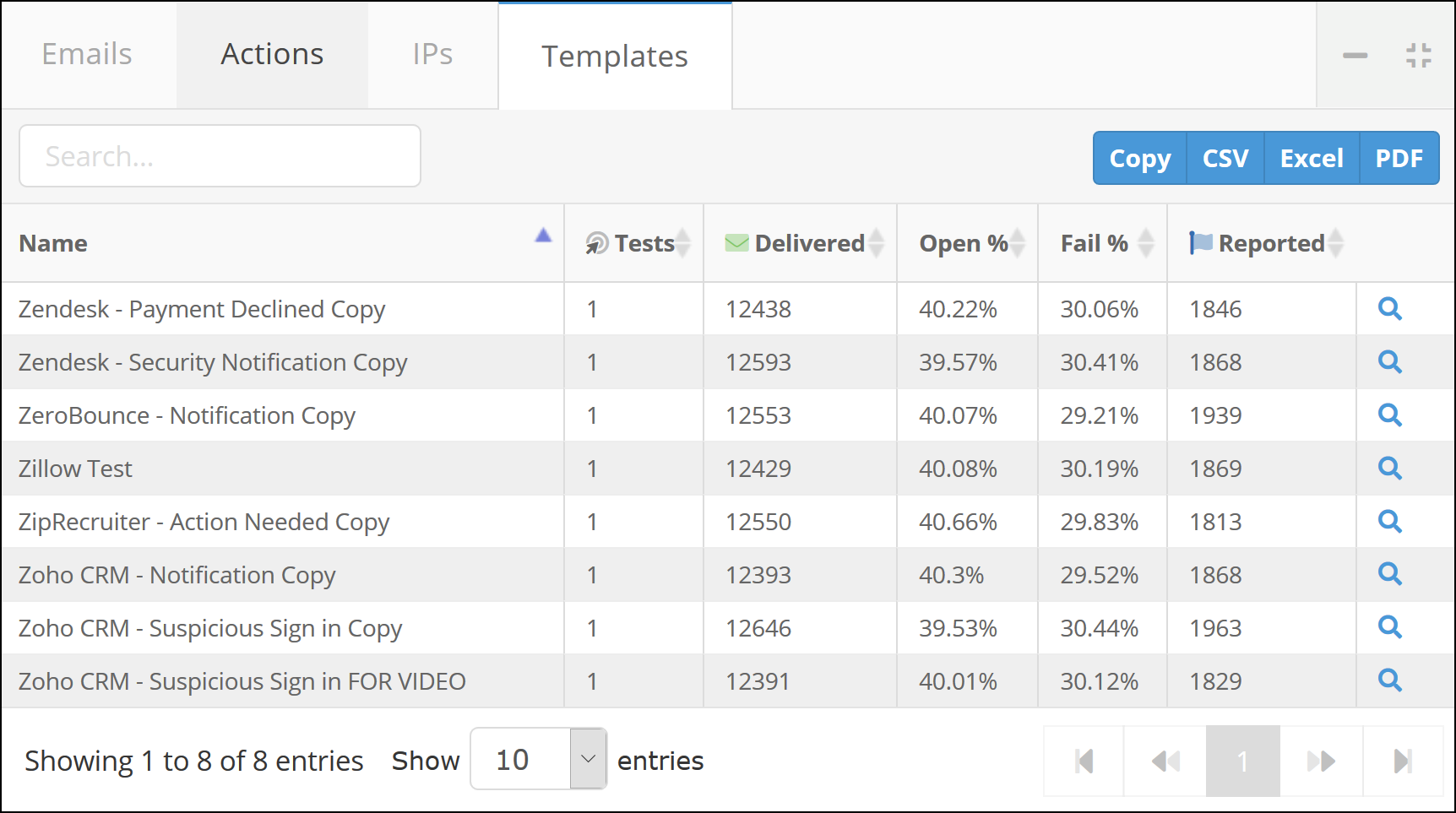1456x813 pixels.
Task: Click reported count 1813
Action: click(x=1215, y=522)
